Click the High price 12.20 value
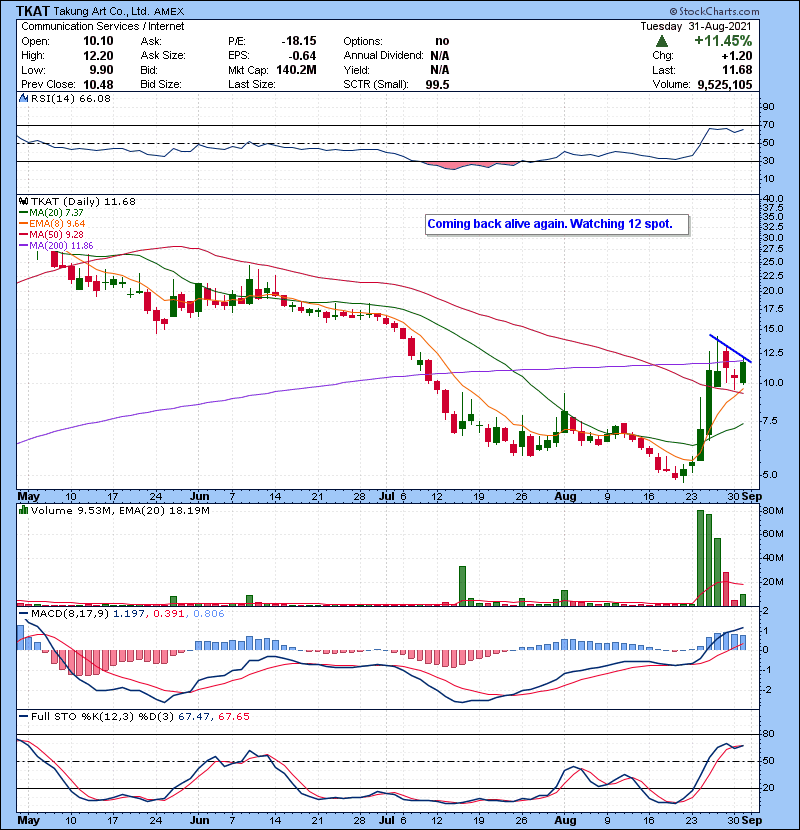The width and height of the screenshot is (800, 830). [x=98, y=56]
